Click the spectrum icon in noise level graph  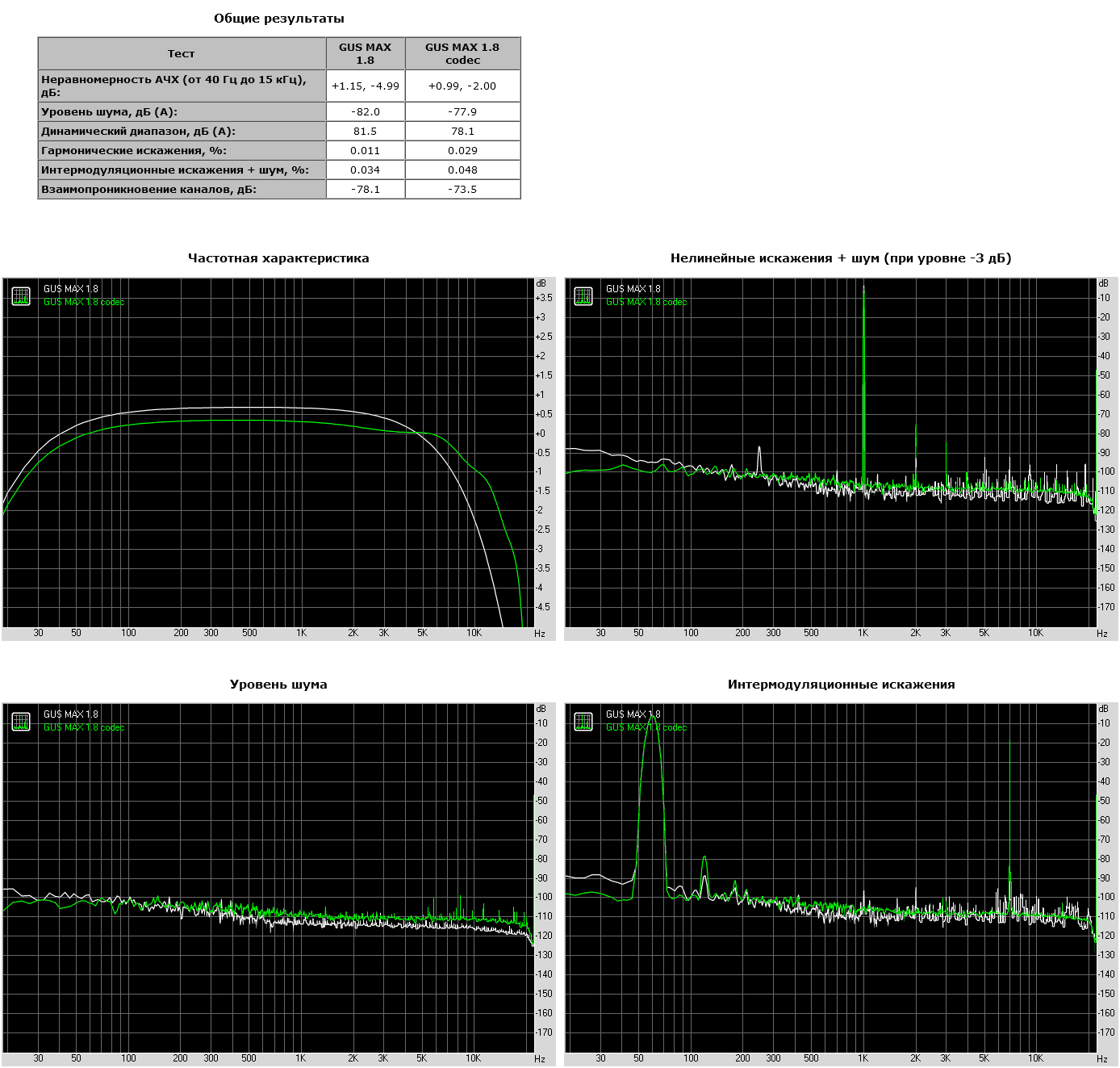pyautogui.click(x=21, y=722)
